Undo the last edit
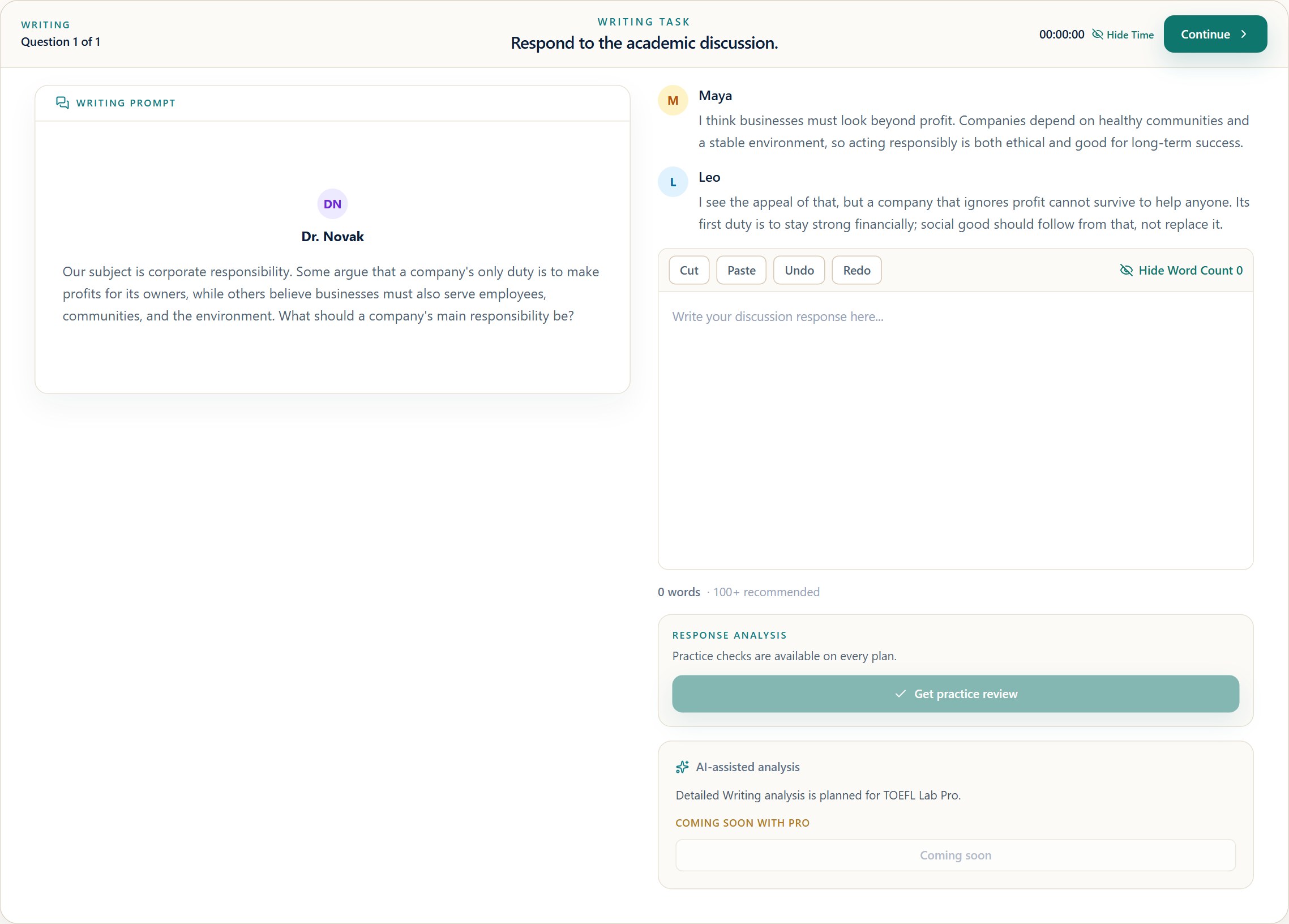The height and width of the screenshot is (924, 1289). [799, 271]
